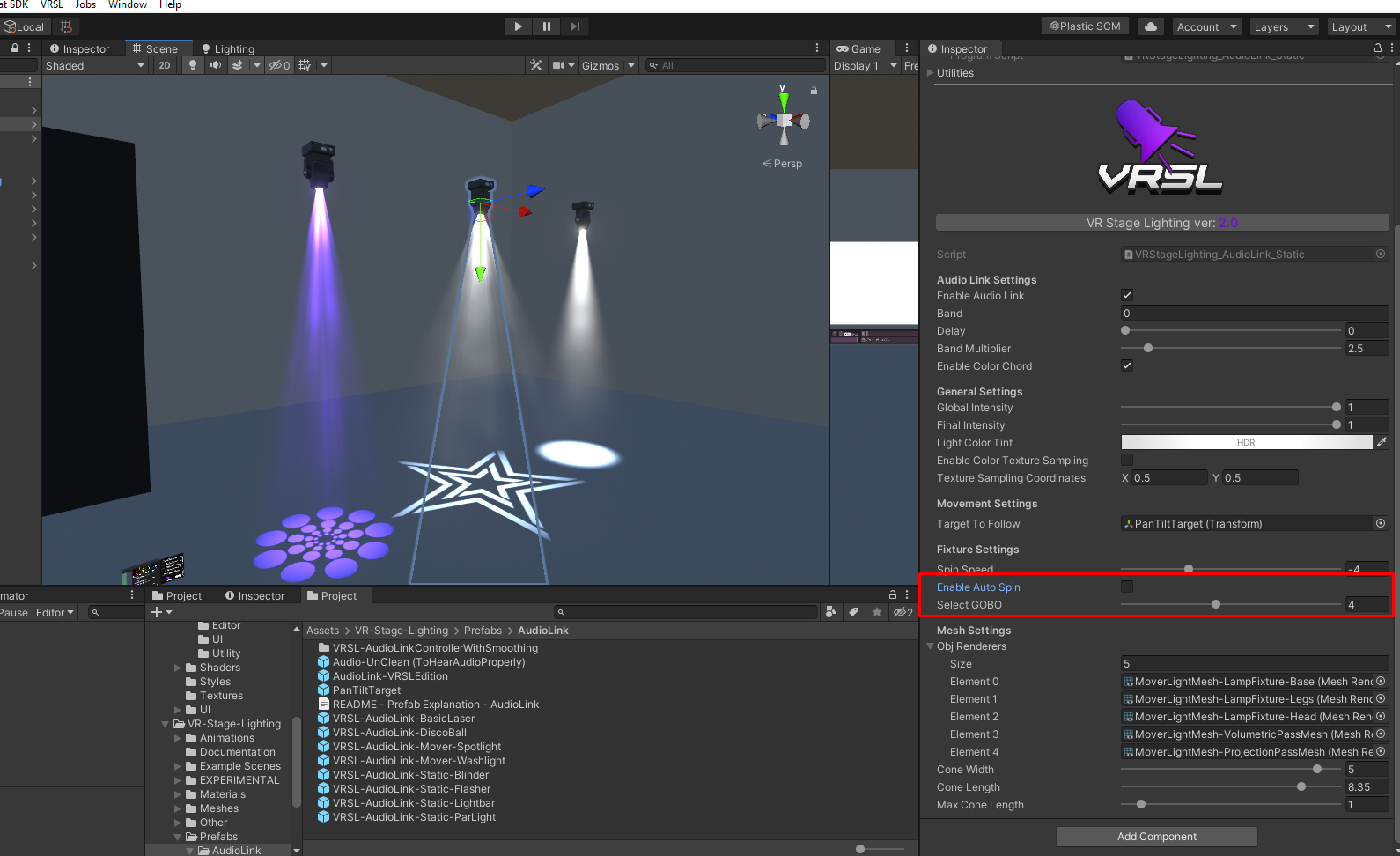Toggle Enable Color Texture Sampling checkbox
Viewport: 1400px width, 856px height.
pos(1127,460)
